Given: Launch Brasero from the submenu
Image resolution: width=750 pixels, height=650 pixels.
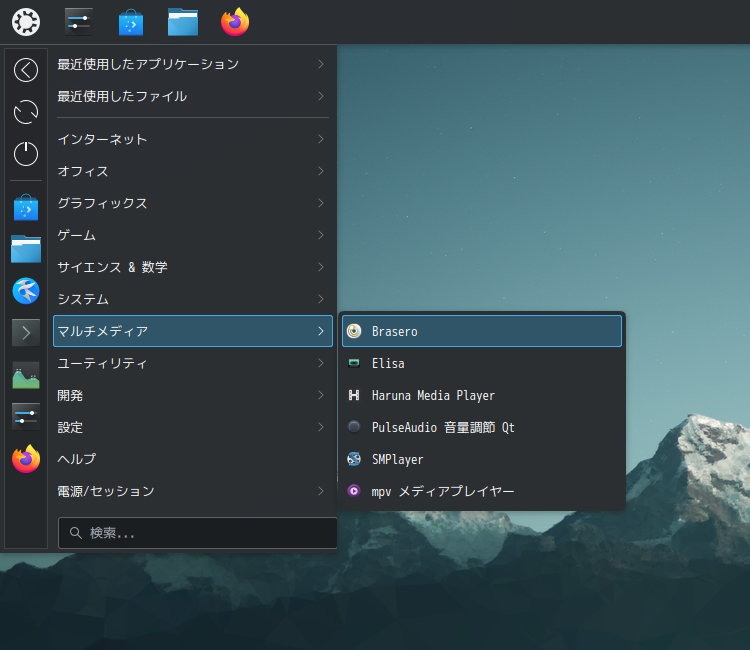Looking at the screenshot, I should click(482, 331).
